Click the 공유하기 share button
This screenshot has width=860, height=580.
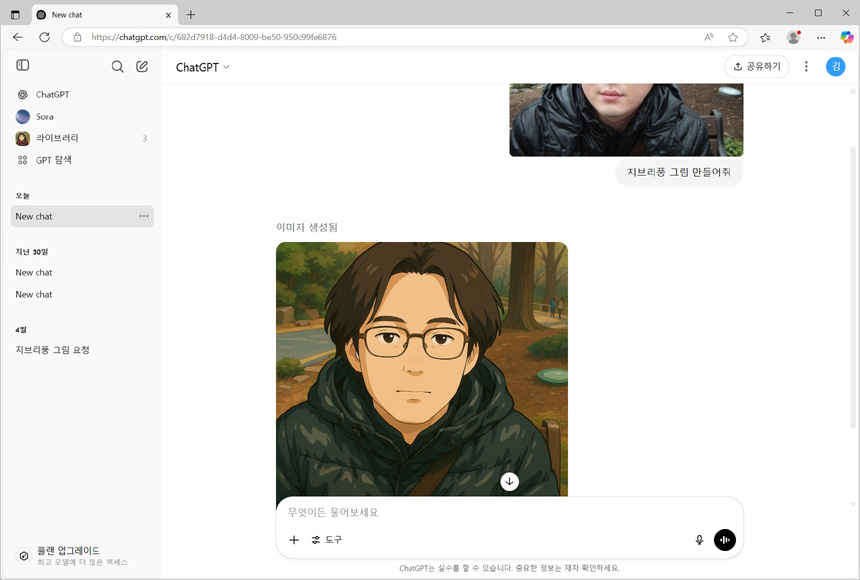tap(756, 67)
